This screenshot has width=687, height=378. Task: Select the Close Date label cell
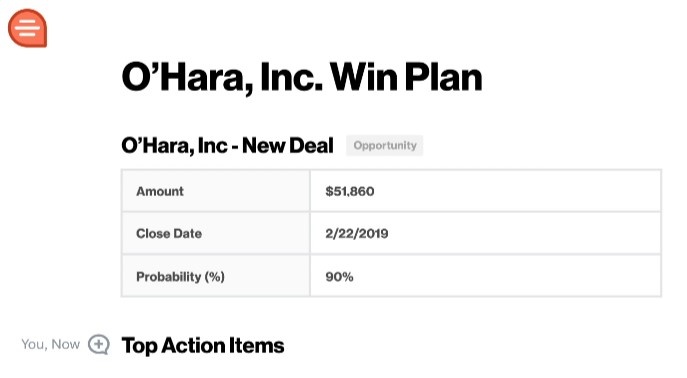point(216,233)
